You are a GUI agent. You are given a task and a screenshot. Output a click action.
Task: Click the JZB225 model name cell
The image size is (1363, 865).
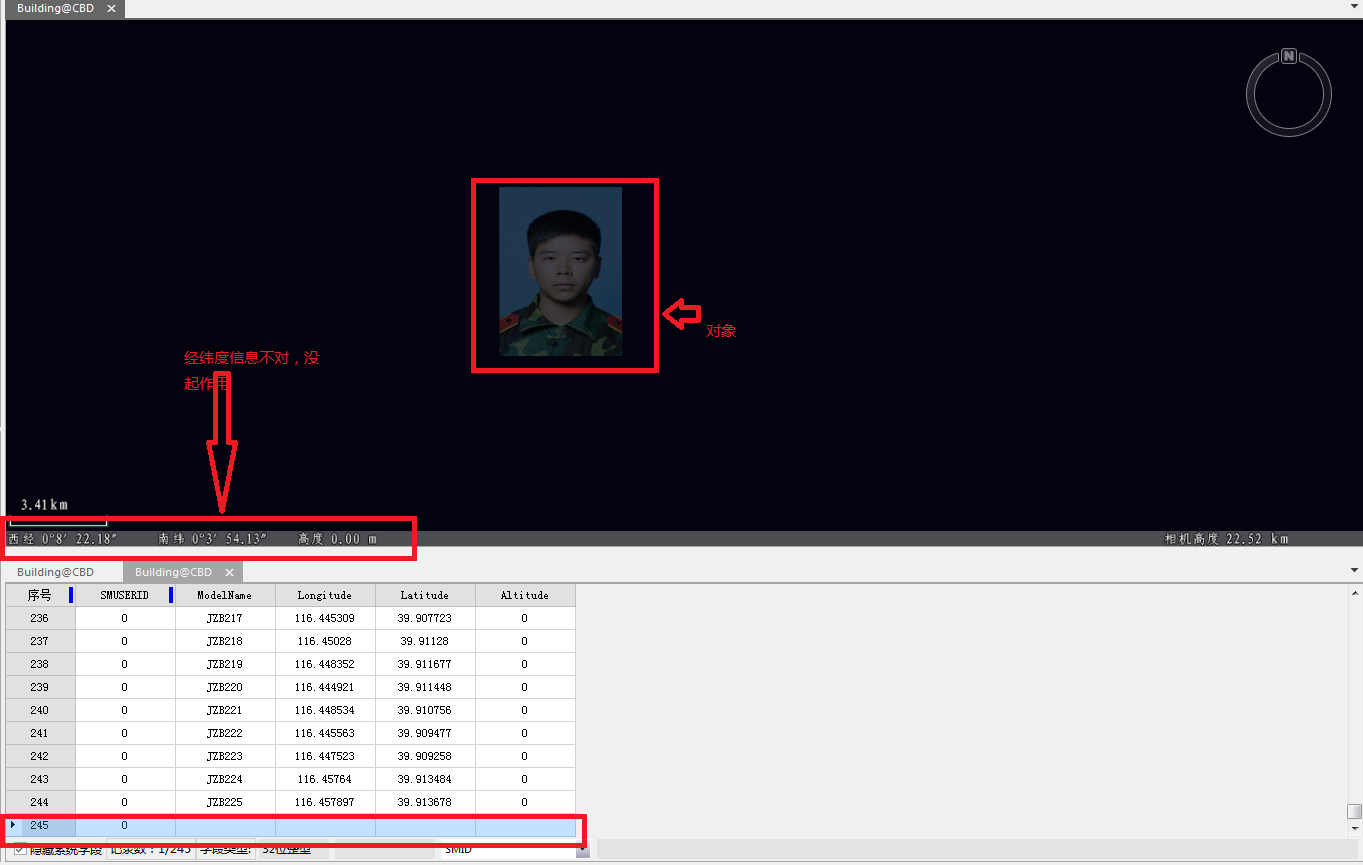[x=224, y=802]
